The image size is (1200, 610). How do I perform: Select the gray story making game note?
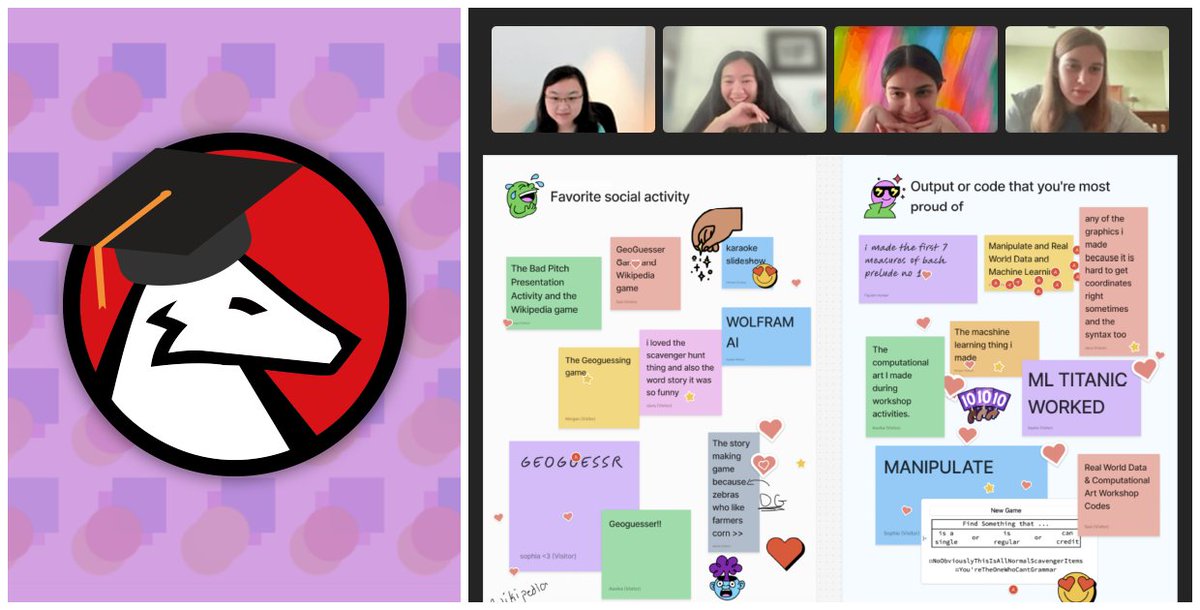point(733,491)
